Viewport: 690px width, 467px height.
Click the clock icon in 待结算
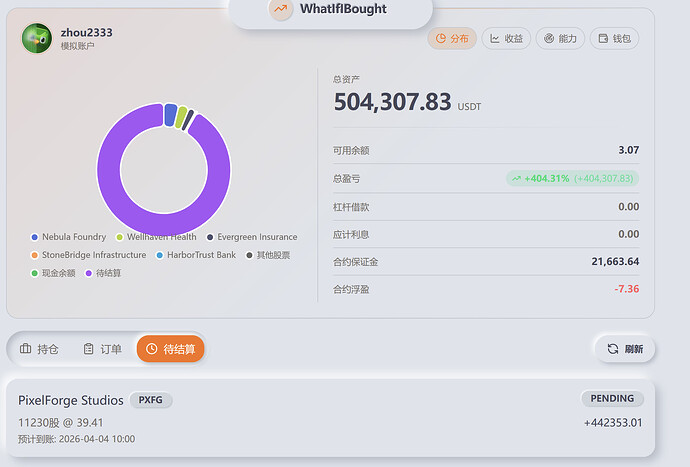(151, 349)
